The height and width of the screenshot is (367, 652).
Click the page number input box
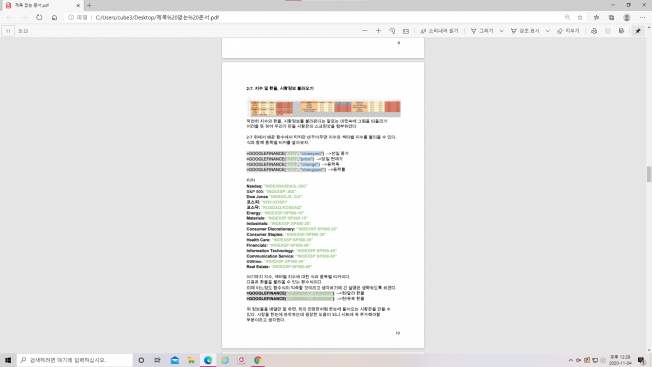(x=8, y=31)
